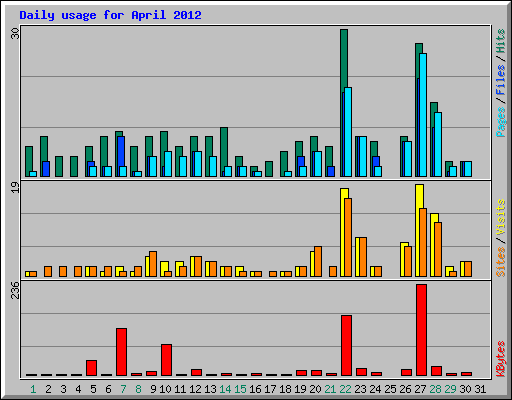Click the 'Pages' legend label

501,122
